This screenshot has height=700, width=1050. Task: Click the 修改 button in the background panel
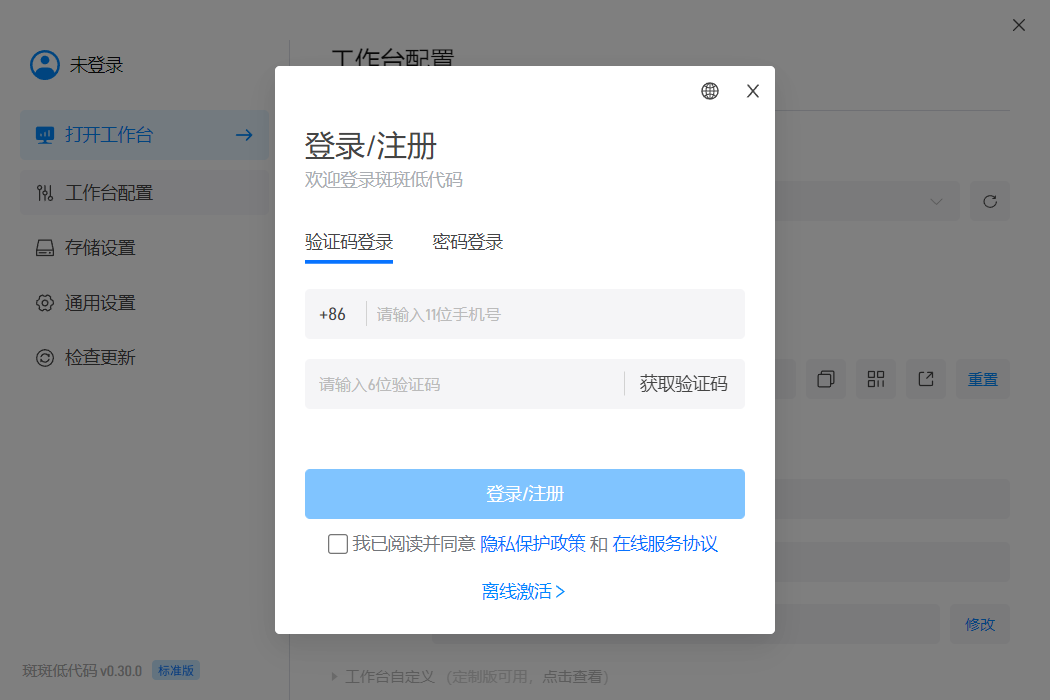coord(980,624)
